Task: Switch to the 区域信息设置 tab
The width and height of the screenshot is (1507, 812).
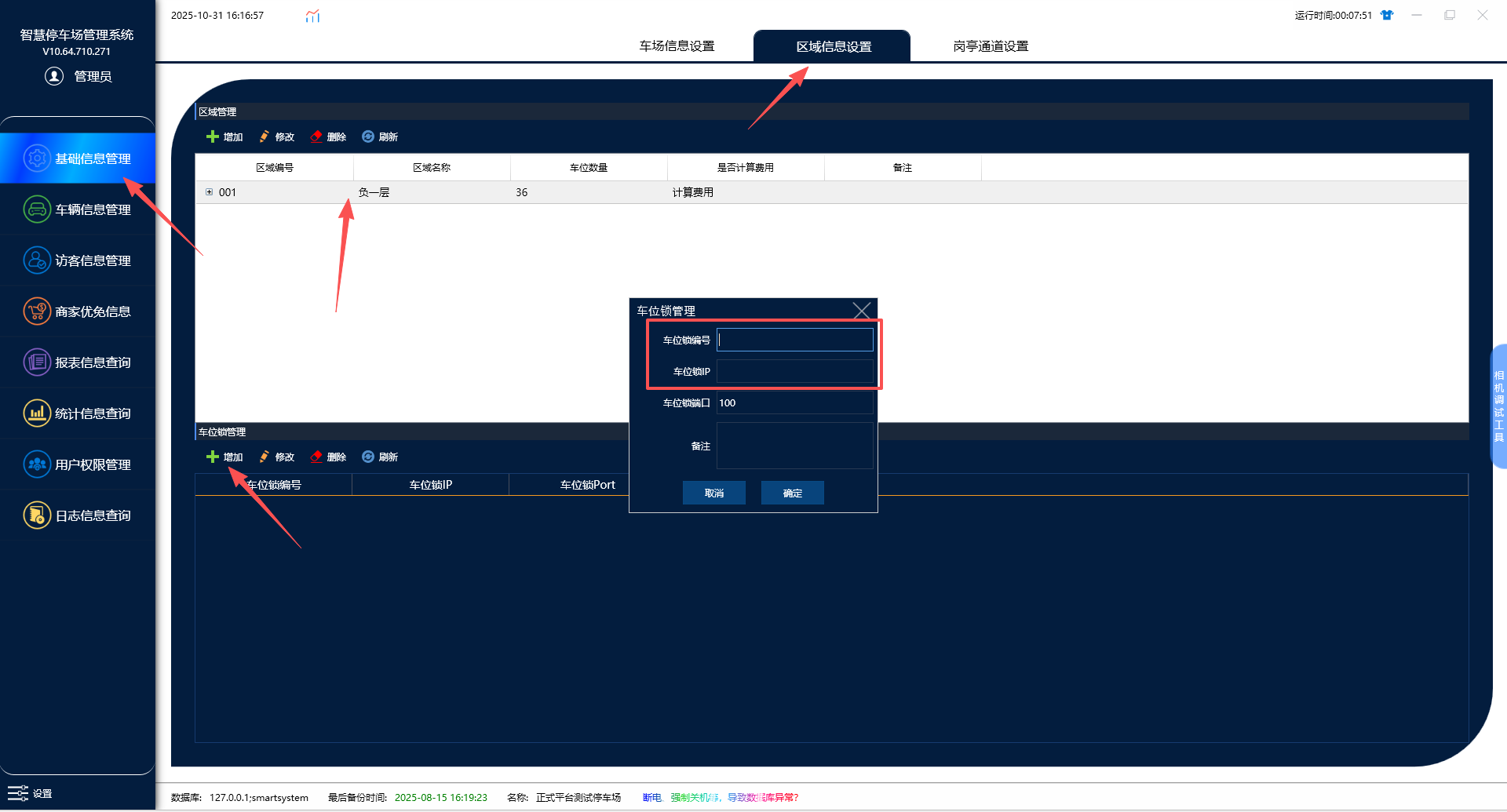Action: click(832, 46)
